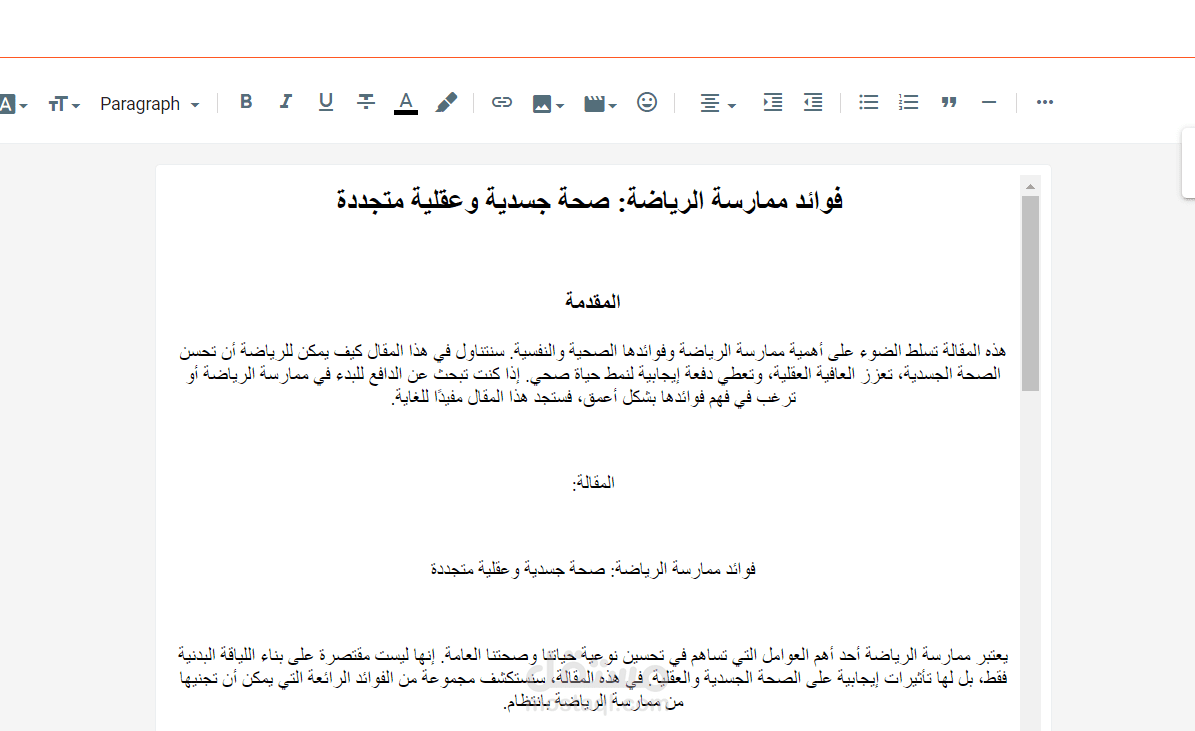Open the font size dropdown
This screenshot has width=1195, height=731.
coord(64,104)
